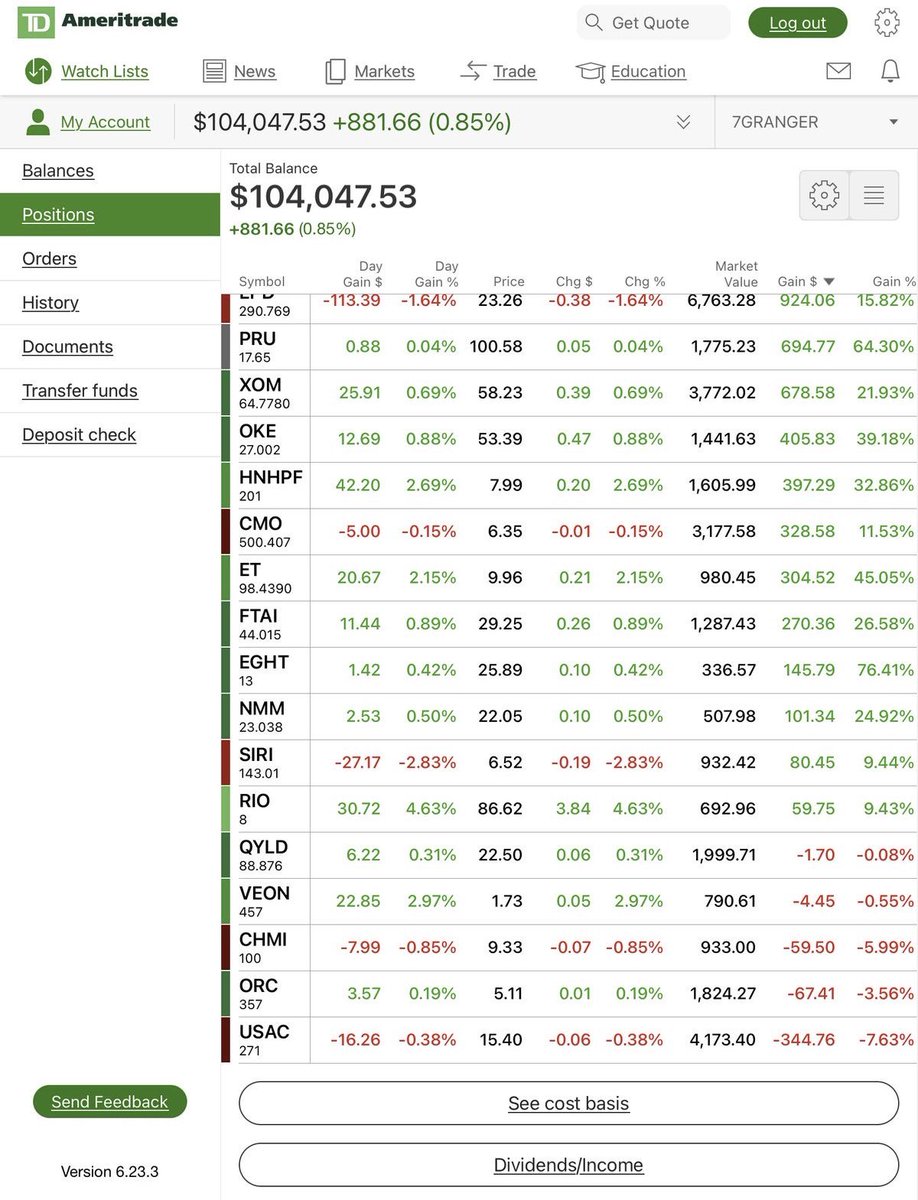Click the Dividends/Income button
918x1200 pixels.
point(569,1165)
